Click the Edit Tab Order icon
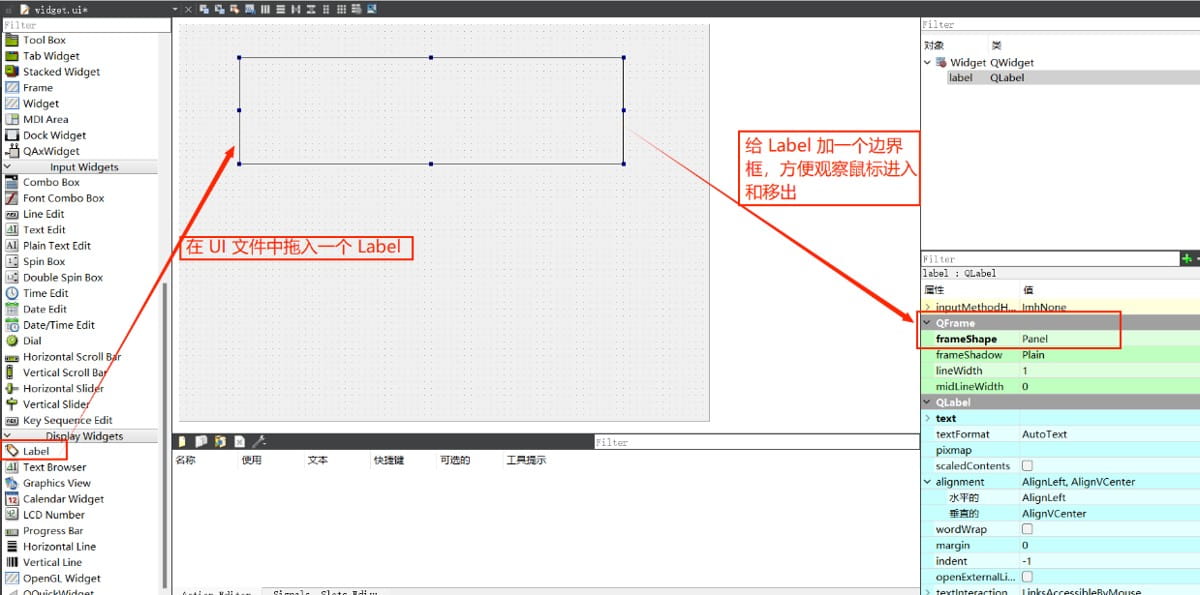The image size is (1200, 595). coord(250,9)
